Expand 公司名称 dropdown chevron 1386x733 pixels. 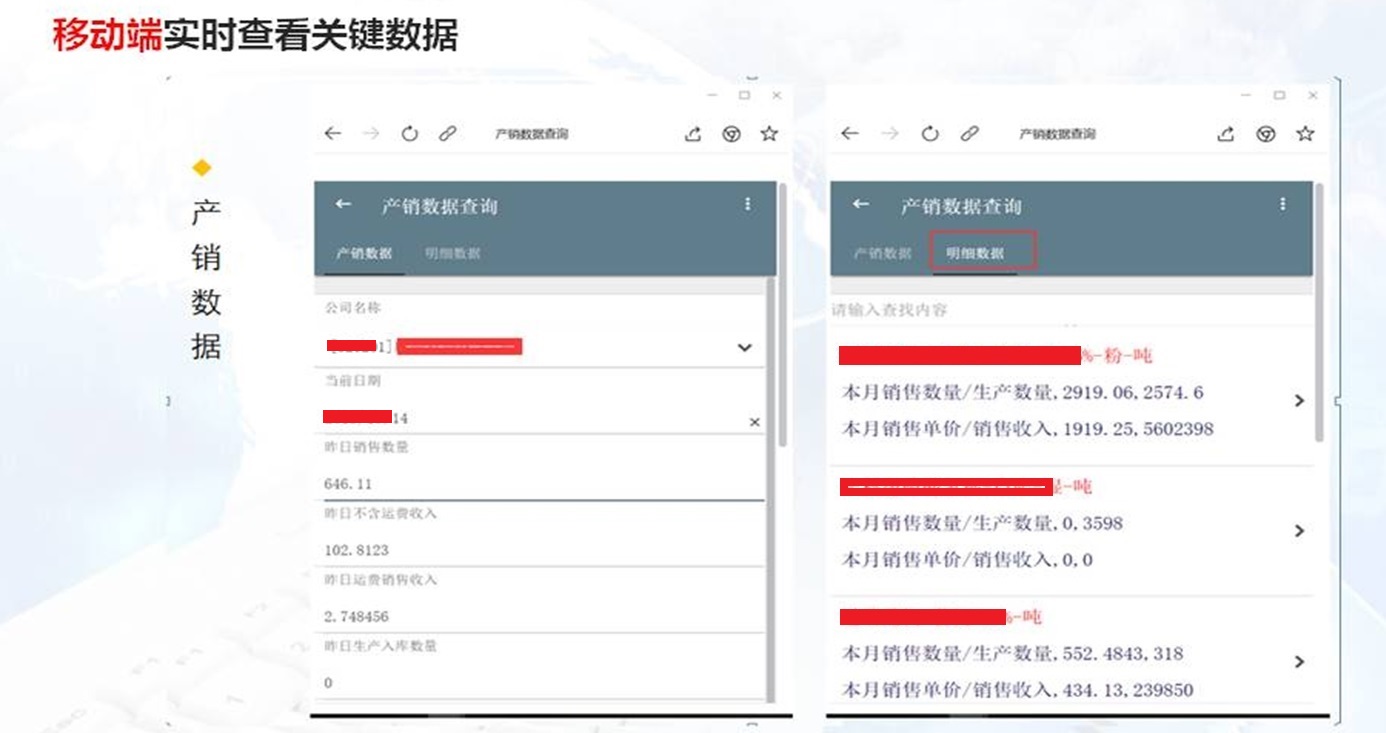(x=744, y=348)
